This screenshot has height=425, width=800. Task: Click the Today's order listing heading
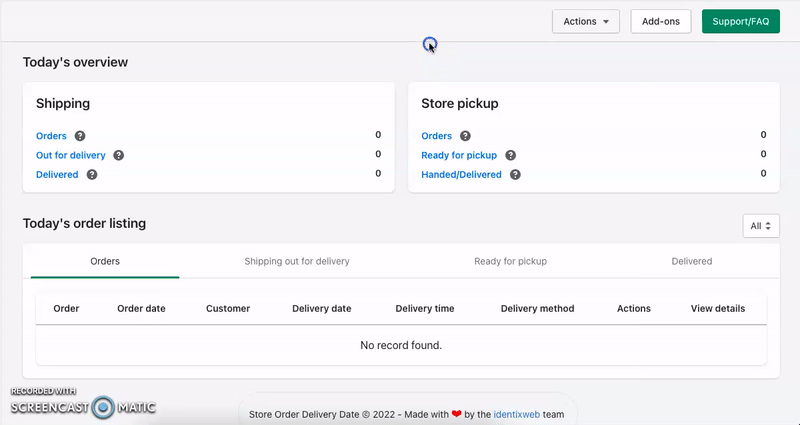point(84,223)
